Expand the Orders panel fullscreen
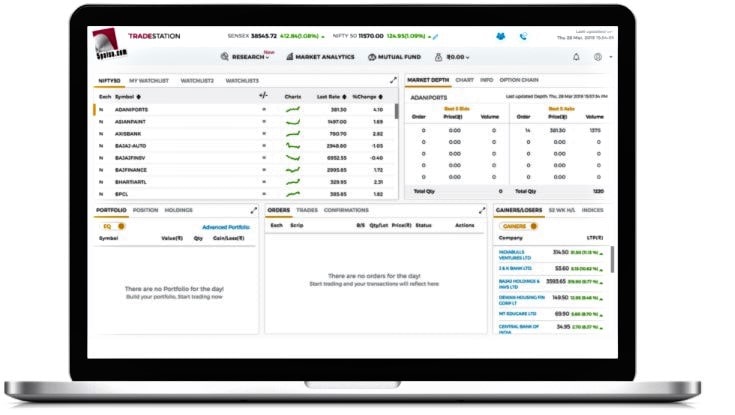This screenshot has width=735, height=415. [483, 211]
